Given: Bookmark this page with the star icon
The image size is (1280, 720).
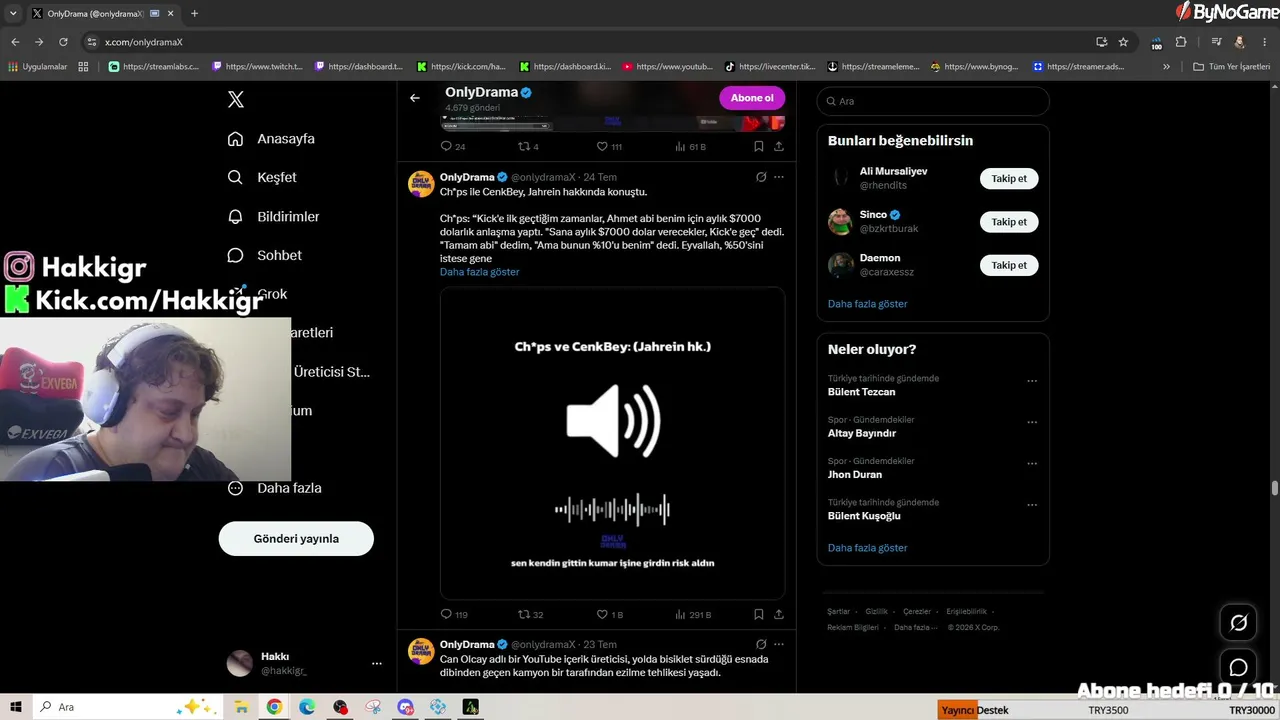Looking at the screenshot, I should click(x=1123, y=42).
